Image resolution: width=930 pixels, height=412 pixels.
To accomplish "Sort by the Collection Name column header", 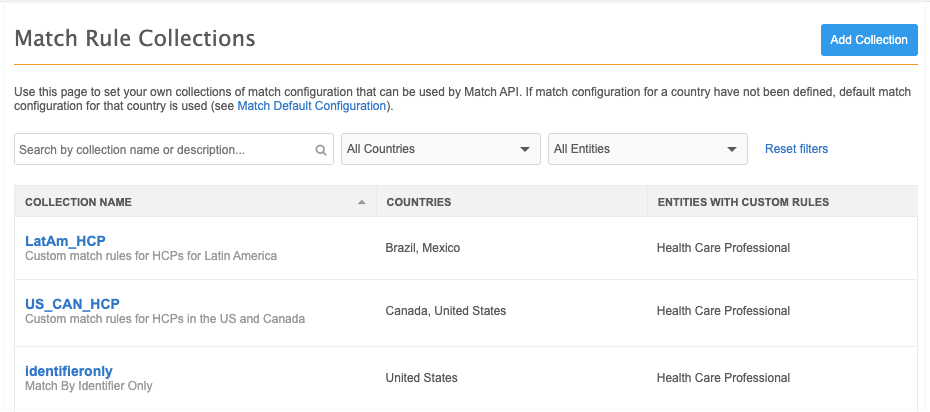I will [78, 202].
